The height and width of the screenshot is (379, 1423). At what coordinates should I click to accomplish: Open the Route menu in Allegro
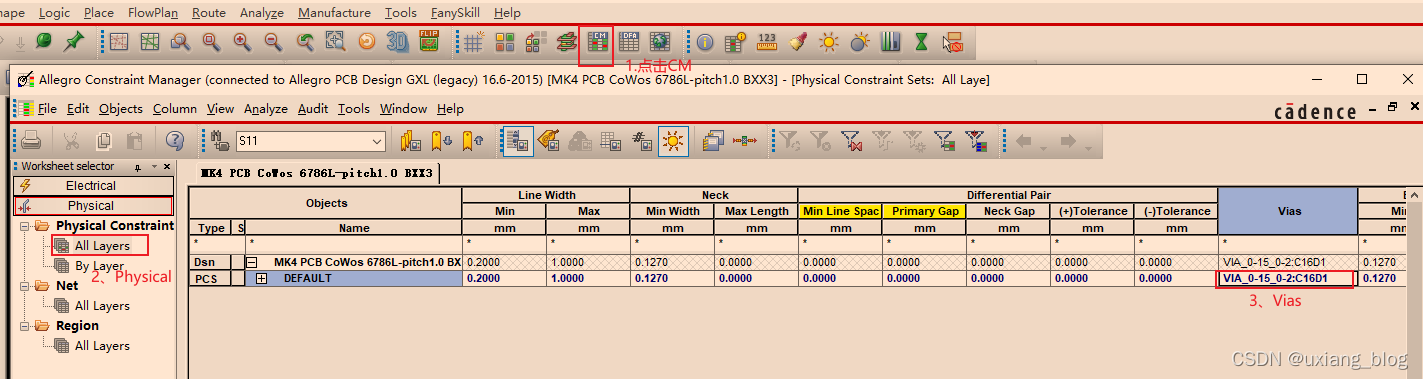(x=209, y=13)
